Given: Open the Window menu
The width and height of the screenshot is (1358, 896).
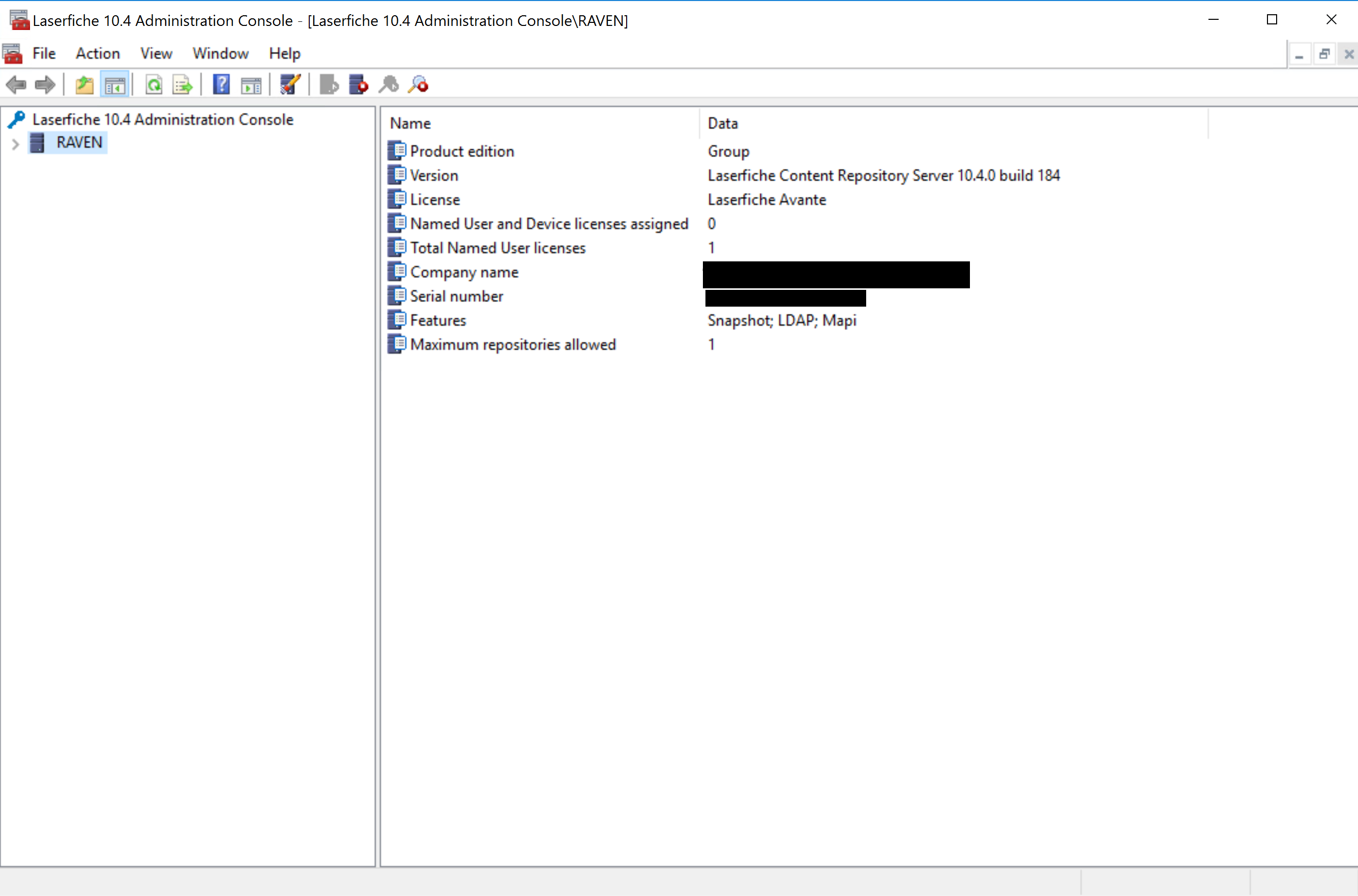Looking at the screenshot, I should (220, 53).
